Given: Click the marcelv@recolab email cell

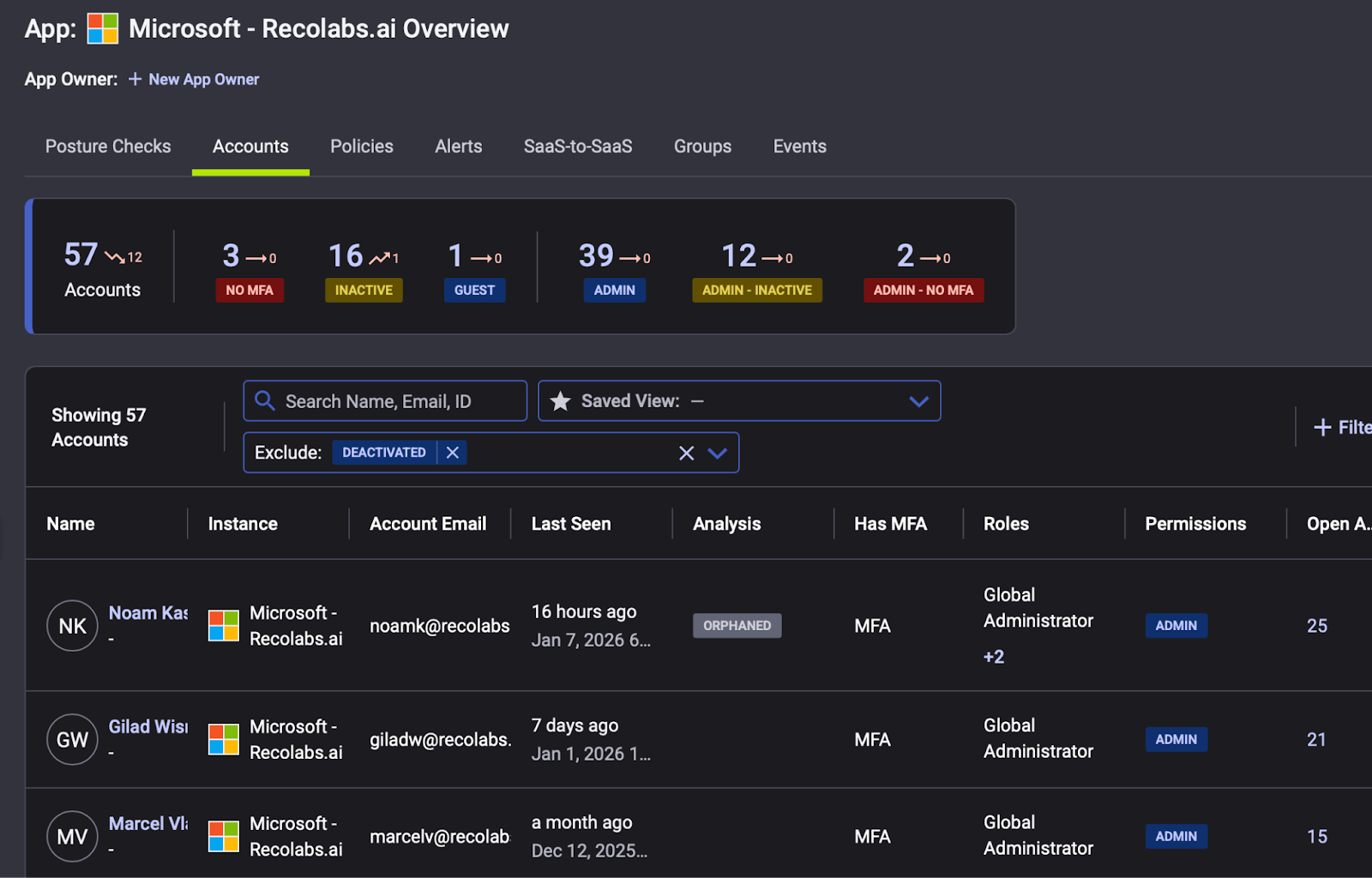Looking at the screenshot, I should click(x=440, y=836).
